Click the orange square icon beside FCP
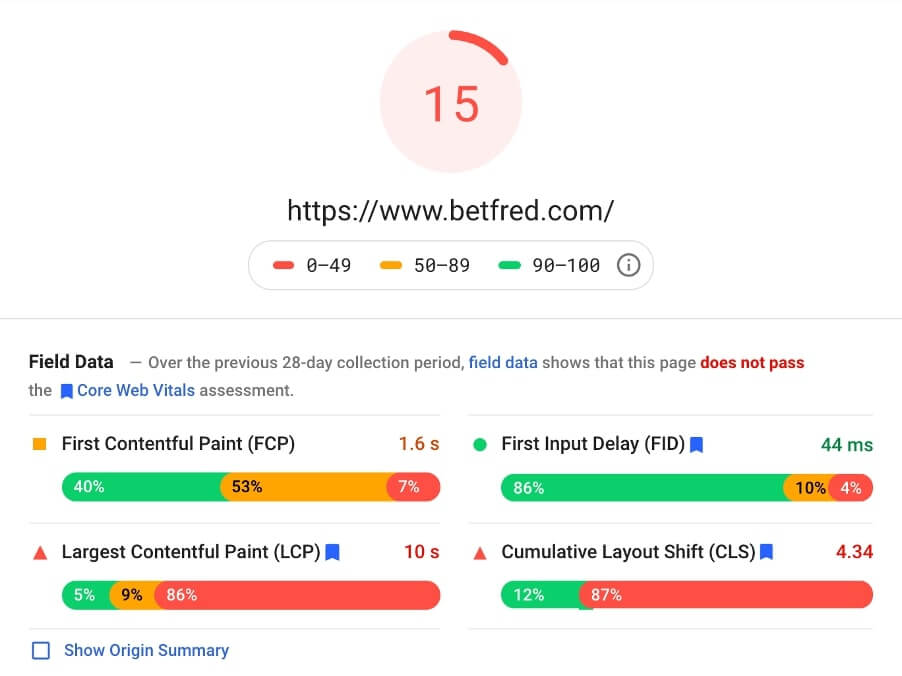The height and width of the screenshot is (676, 902). 40,444
